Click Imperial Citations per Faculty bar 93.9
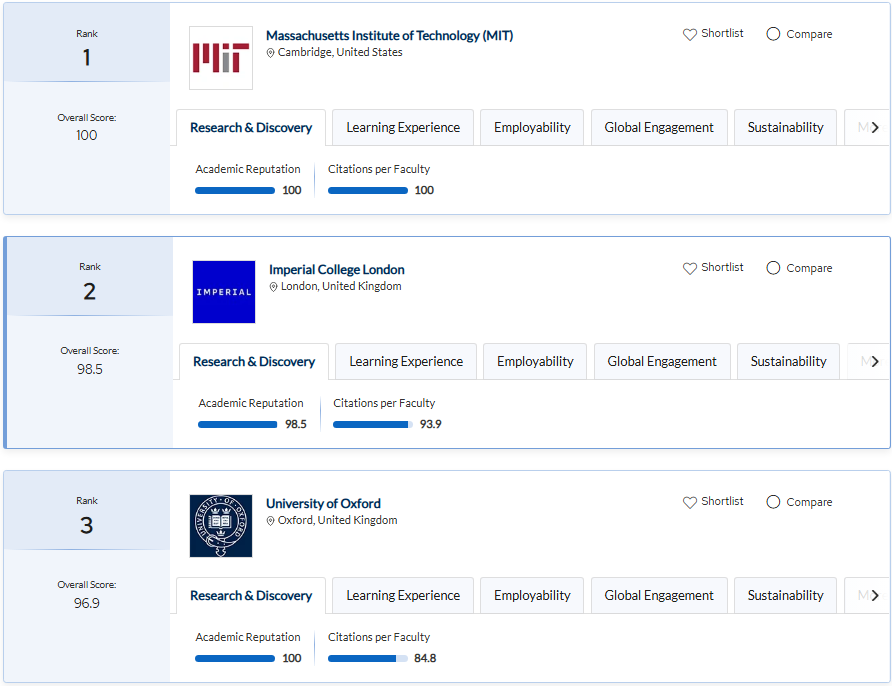The width and height of the screenshot is (892, 686). click(x=373, y=424)
